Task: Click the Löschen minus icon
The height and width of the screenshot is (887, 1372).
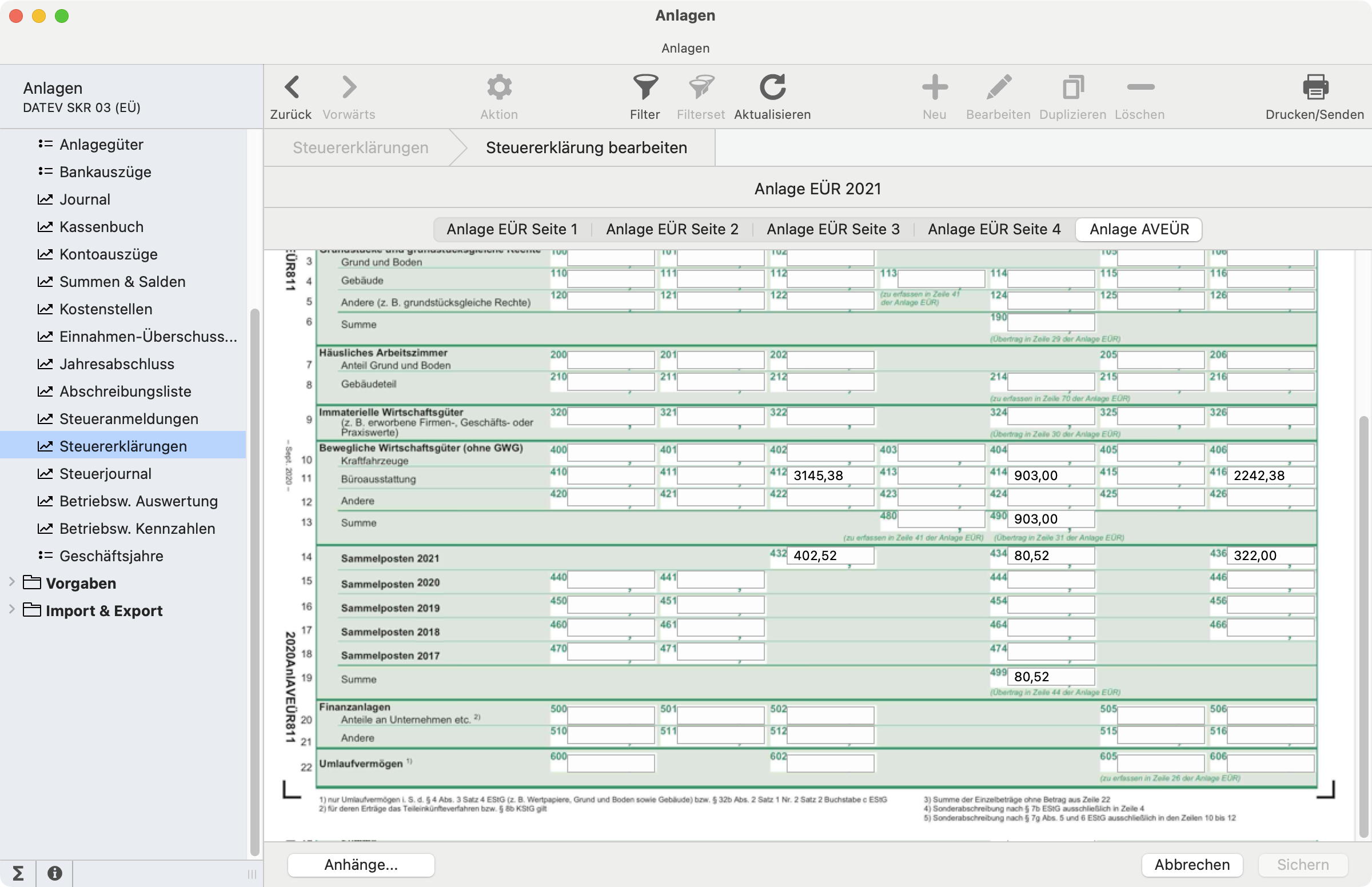Action: pyautogui.click(x=1140, y=87)
